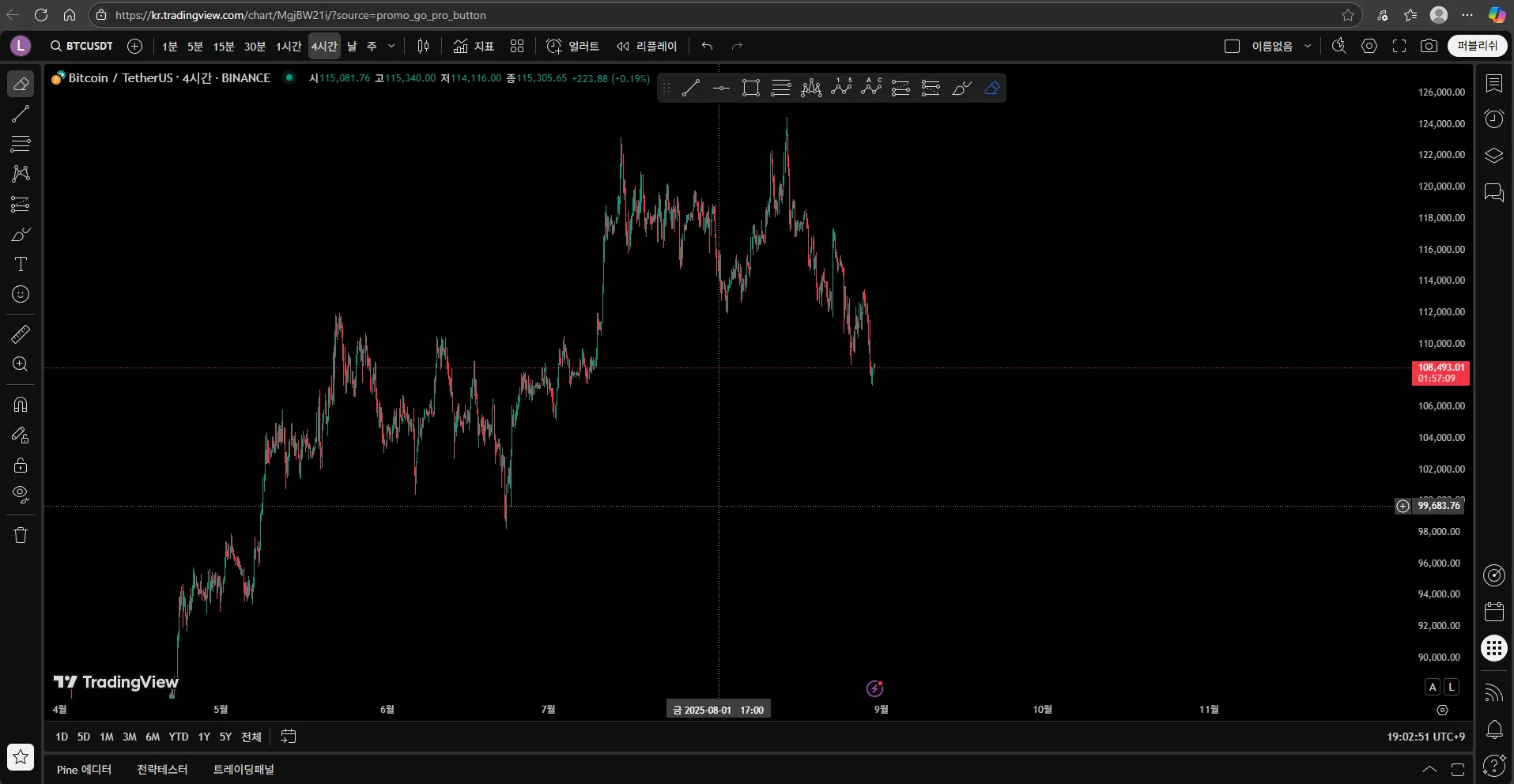Open the 전략테스터 tab

pyautogui.click(x=162, y=770)
